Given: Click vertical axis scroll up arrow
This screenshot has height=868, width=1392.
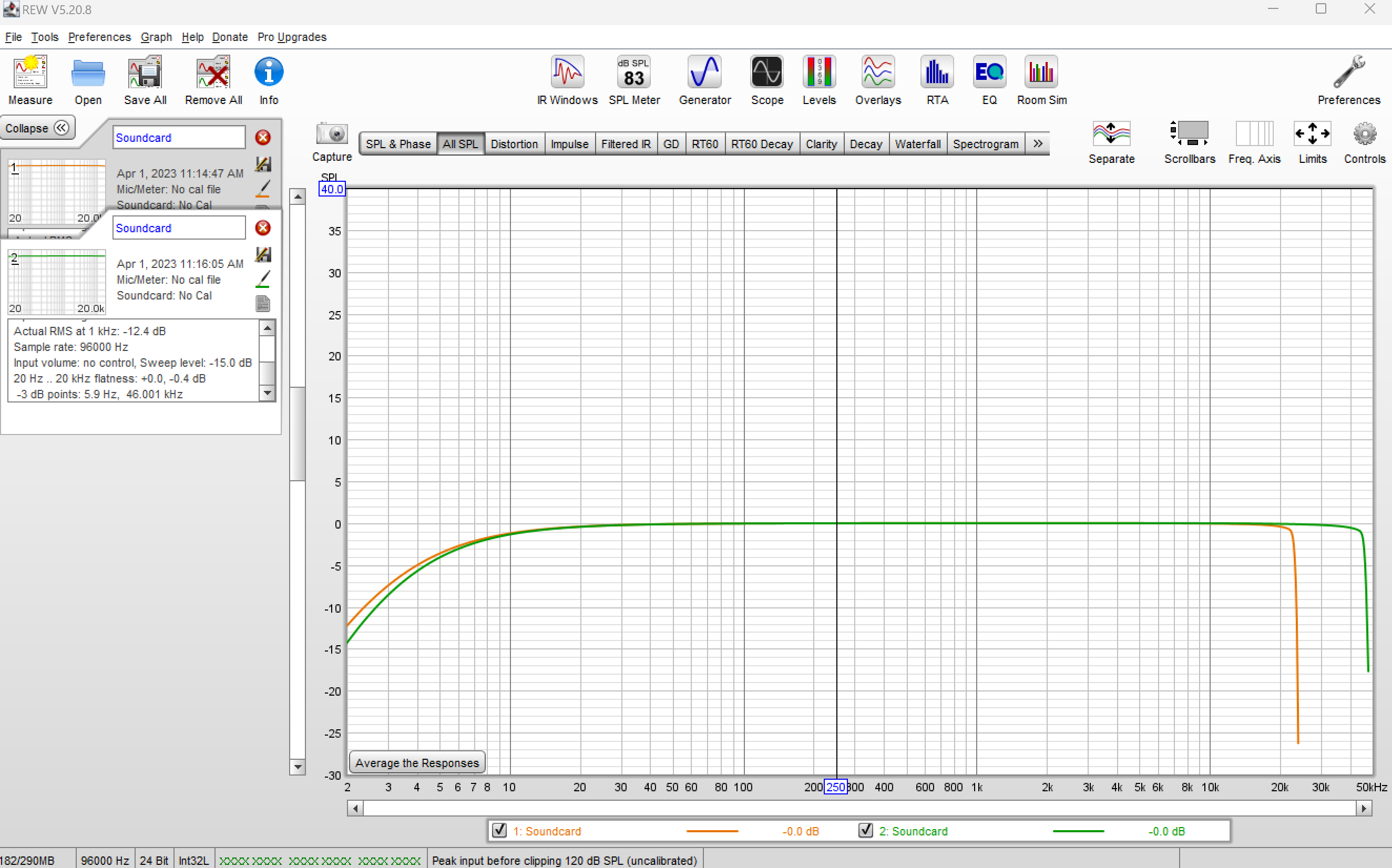Looking at the screenshot, I should [x=298, y=197].
